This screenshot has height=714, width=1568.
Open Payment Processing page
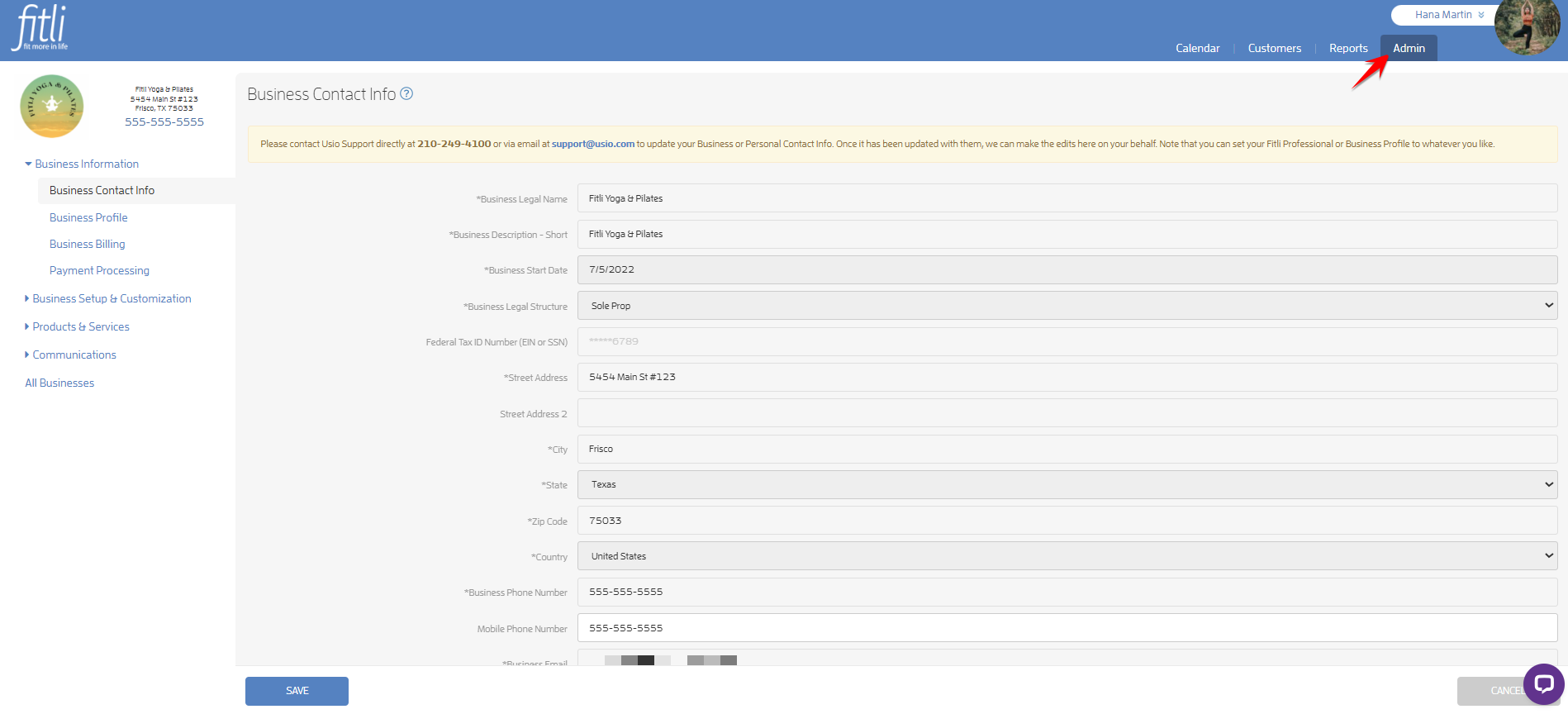tap(99, 271)
